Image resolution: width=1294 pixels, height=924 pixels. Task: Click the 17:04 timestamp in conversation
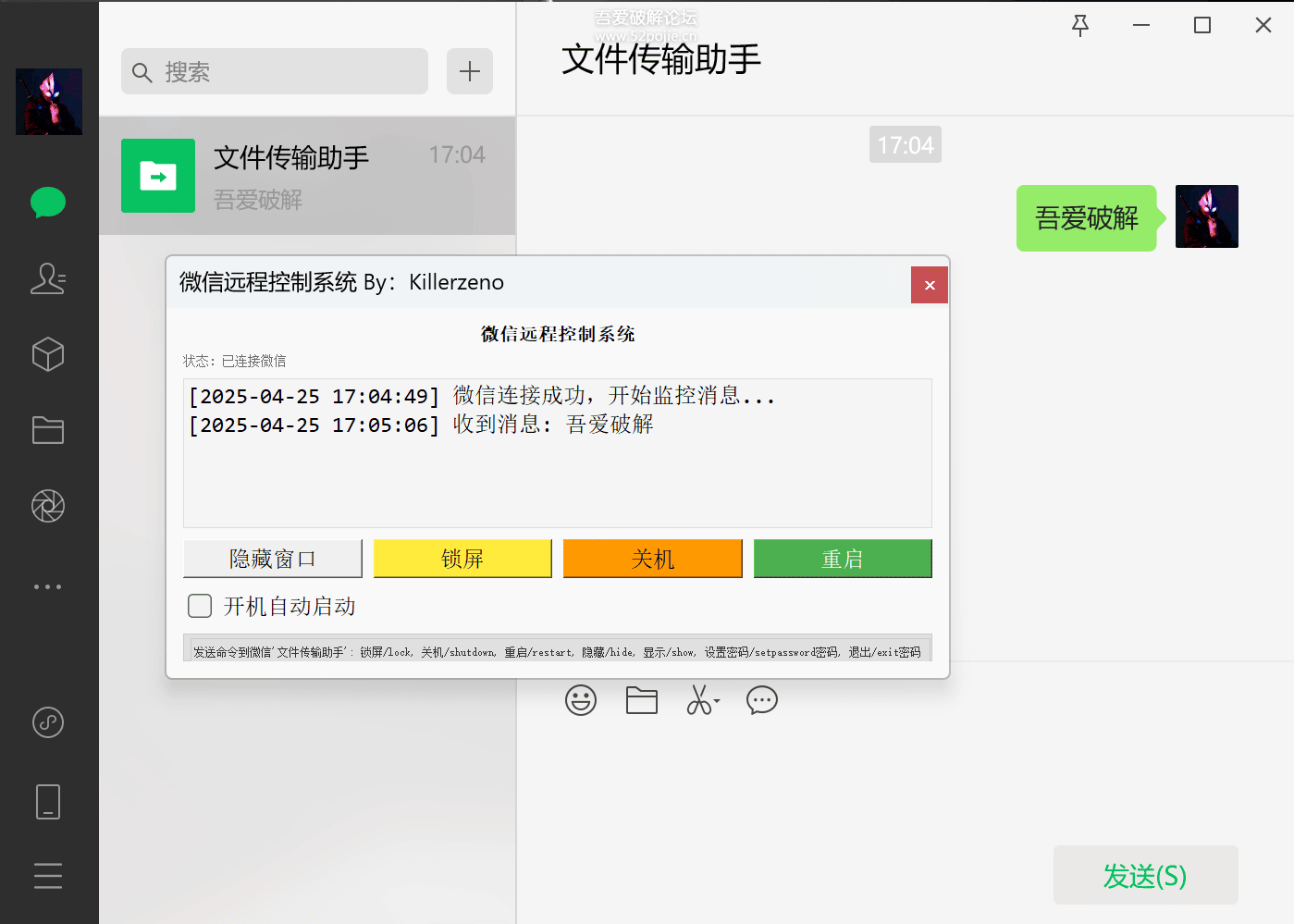point(906,144)
